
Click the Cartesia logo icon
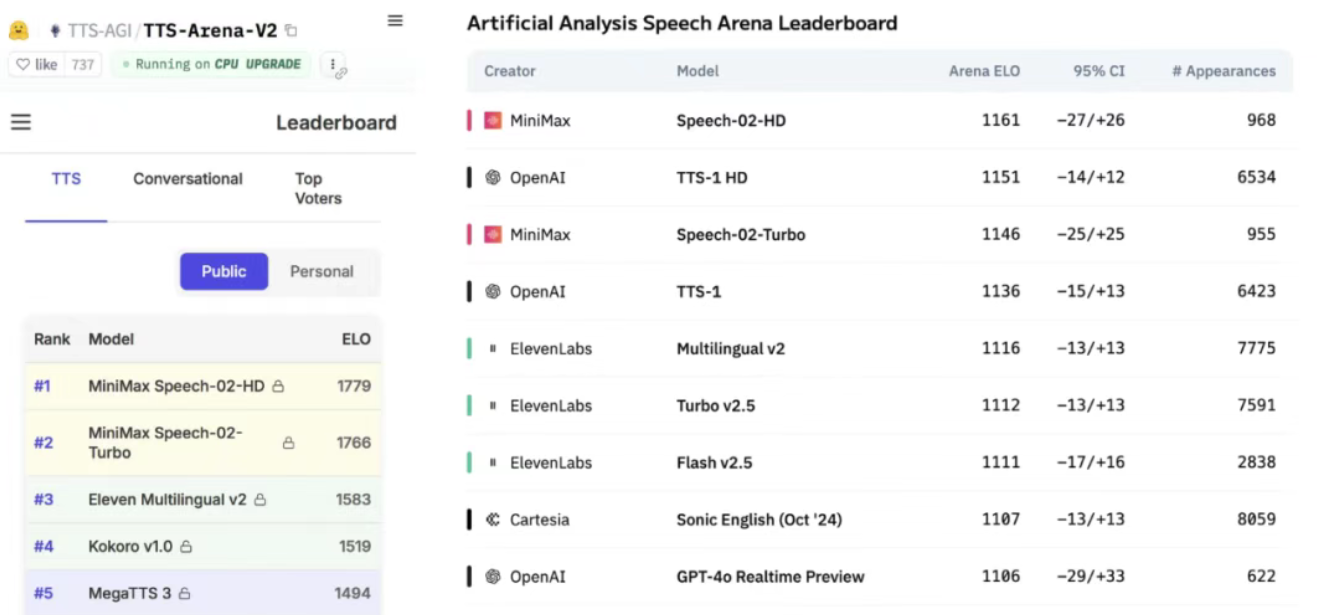(493, 519)
